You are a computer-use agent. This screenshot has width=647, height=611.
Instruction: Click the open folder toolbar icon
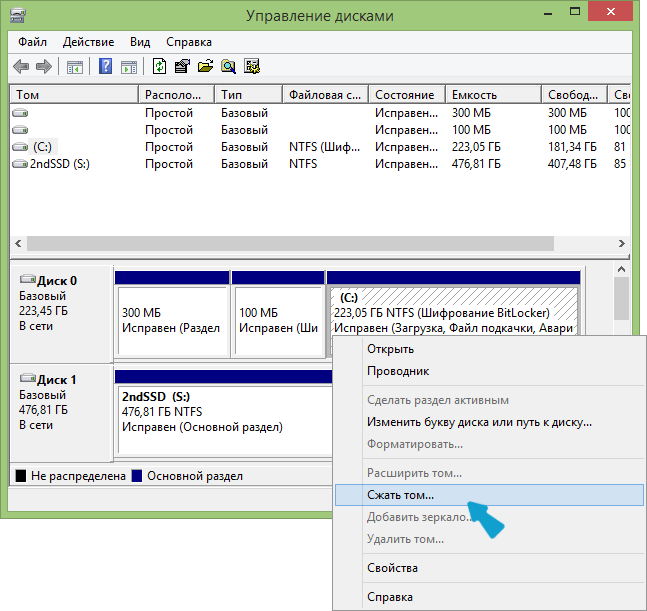(x=205, y=66)
